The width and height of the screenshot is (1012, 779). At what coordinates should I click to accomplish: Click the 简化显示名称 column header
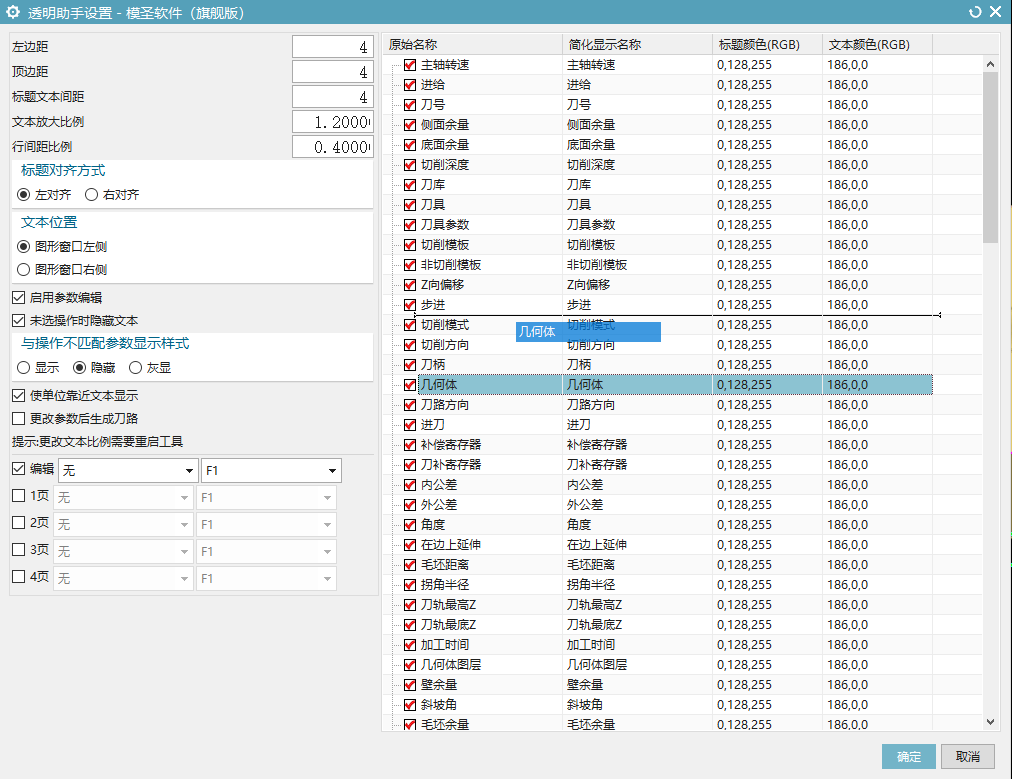pyautogui.click(x=638, y=45)
